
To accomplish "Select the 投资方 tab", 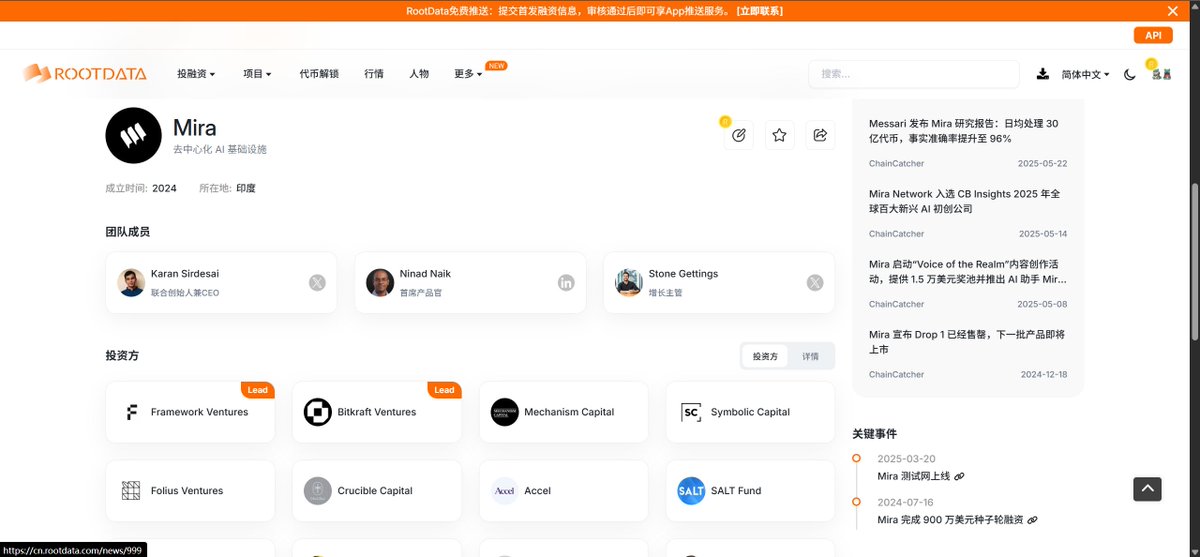I will (765, 356).
